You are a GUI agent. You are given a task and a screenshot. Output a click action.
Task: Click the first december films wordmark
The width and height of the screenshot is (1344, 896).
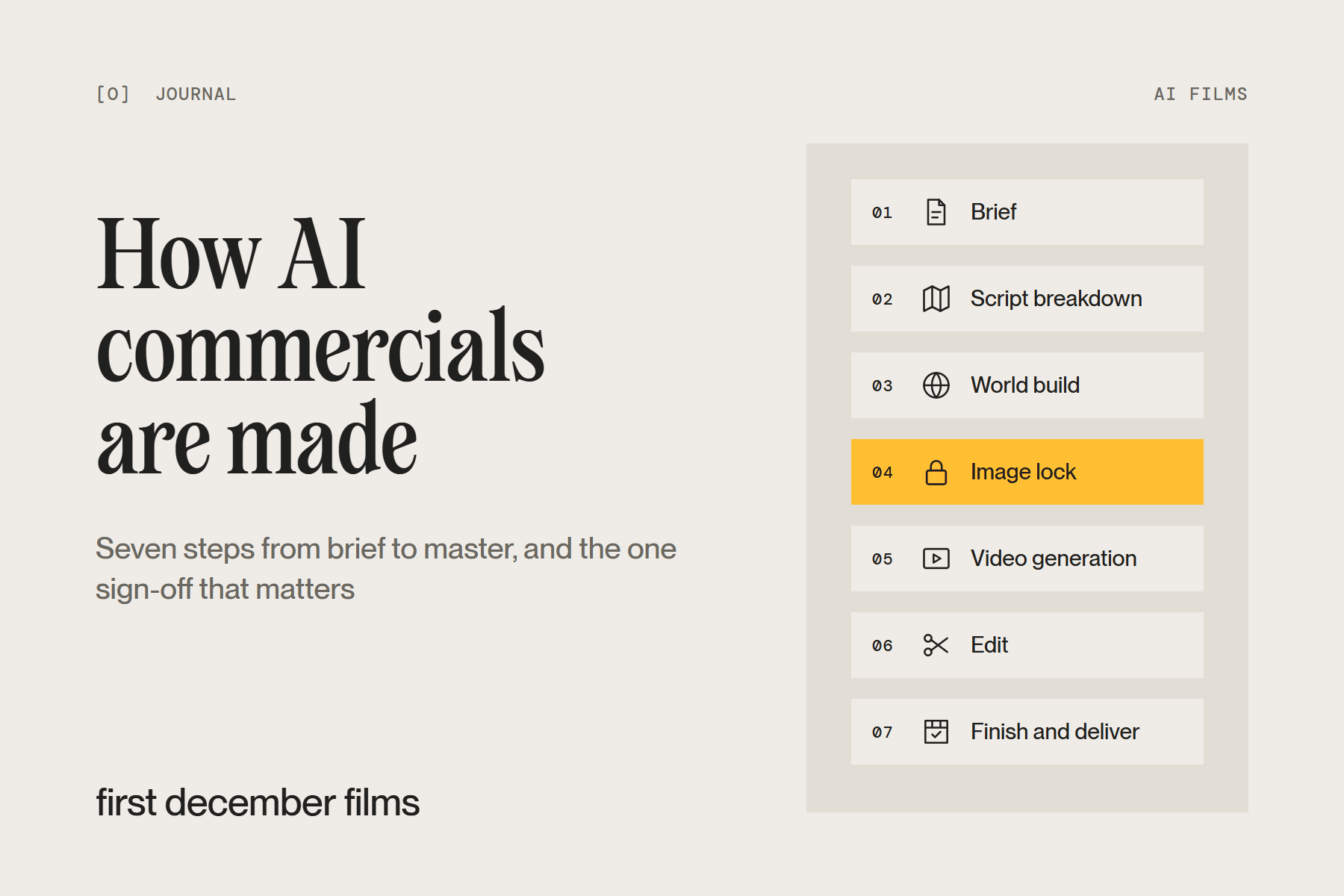[x=258, y=803]
